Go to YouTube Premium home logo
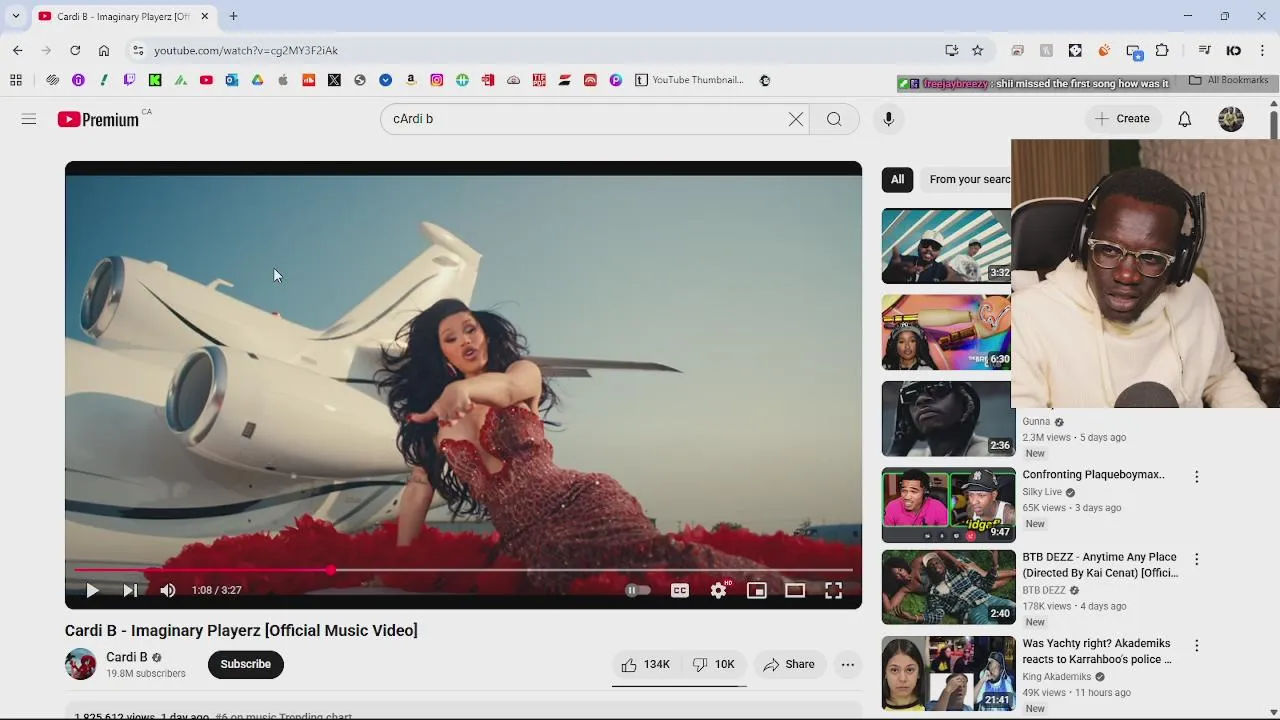This screenshot has width=1280, height=720. tap(98, 119)
